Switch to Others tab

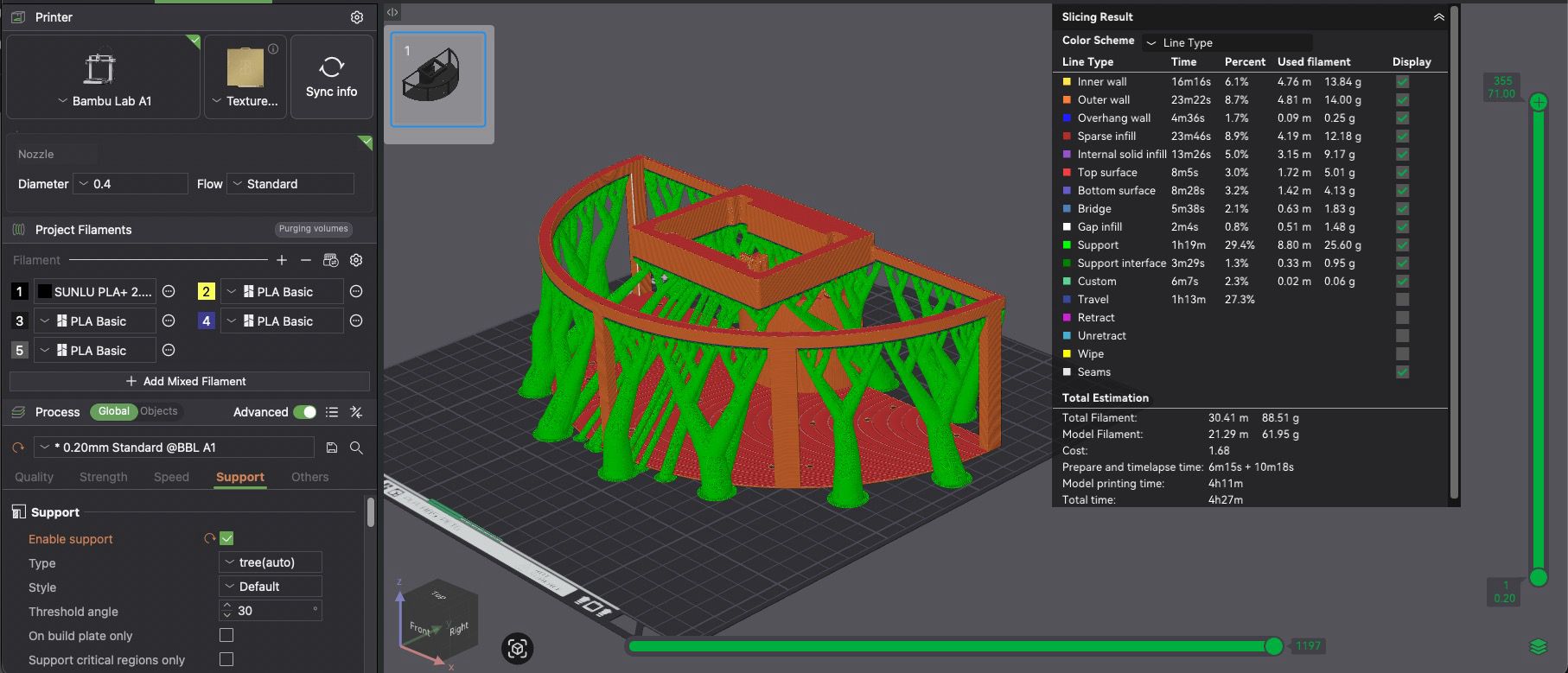(x=310, y=477)
